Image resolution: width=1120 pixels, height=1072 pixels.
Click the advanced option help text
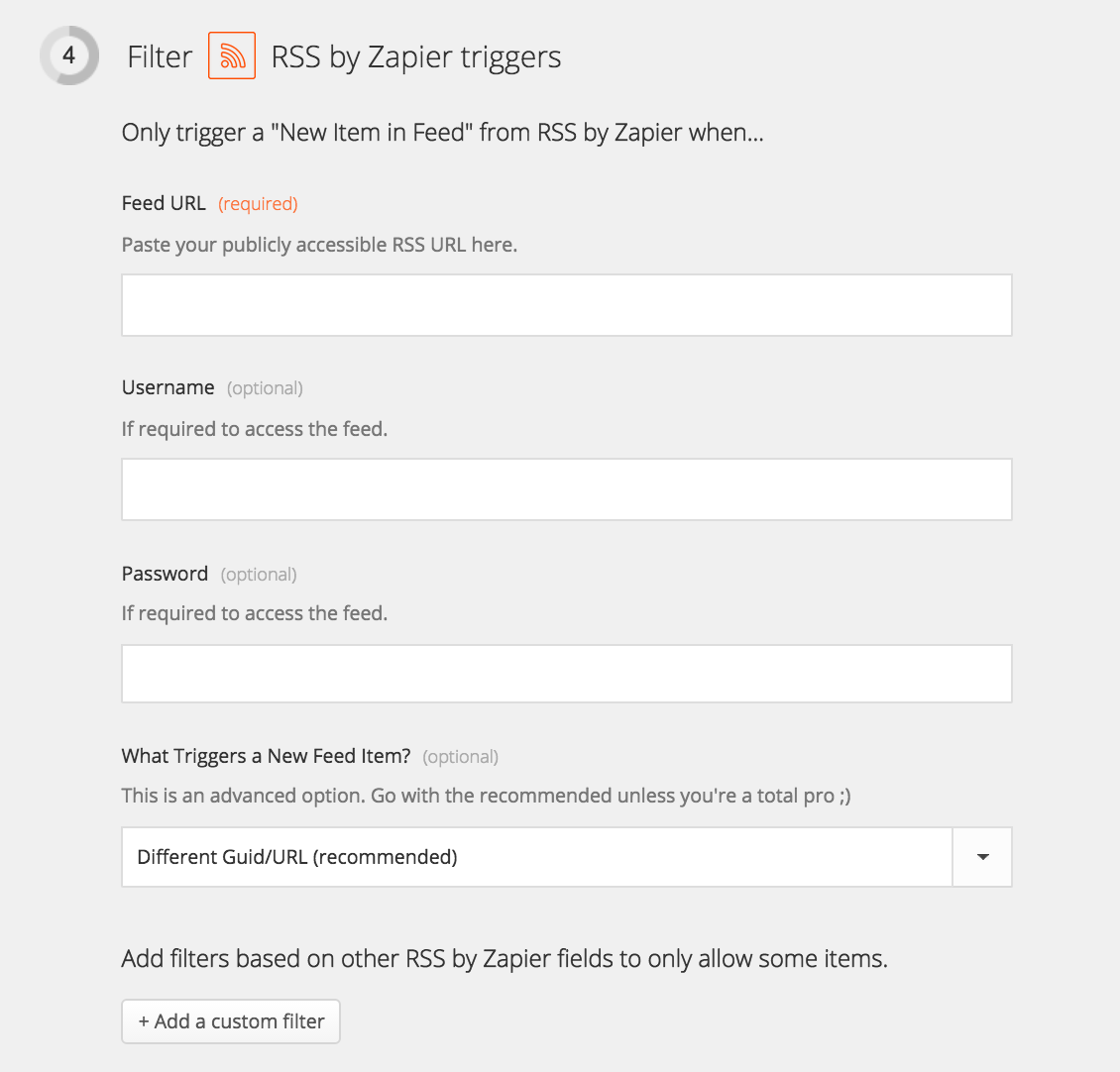pyautogui.click(x=486, y=796)
